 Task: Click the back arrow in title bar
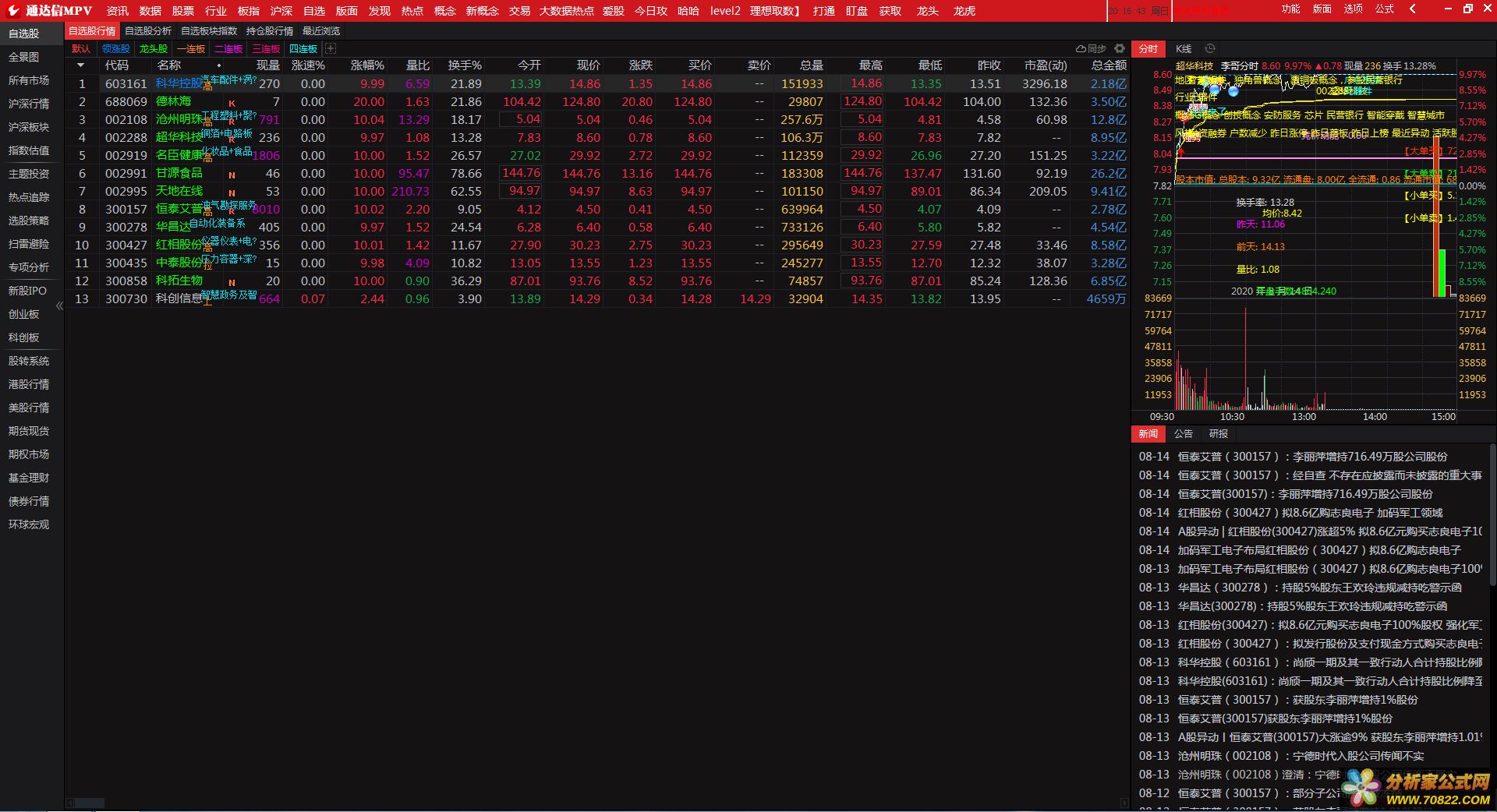(x=1413, y=9)
